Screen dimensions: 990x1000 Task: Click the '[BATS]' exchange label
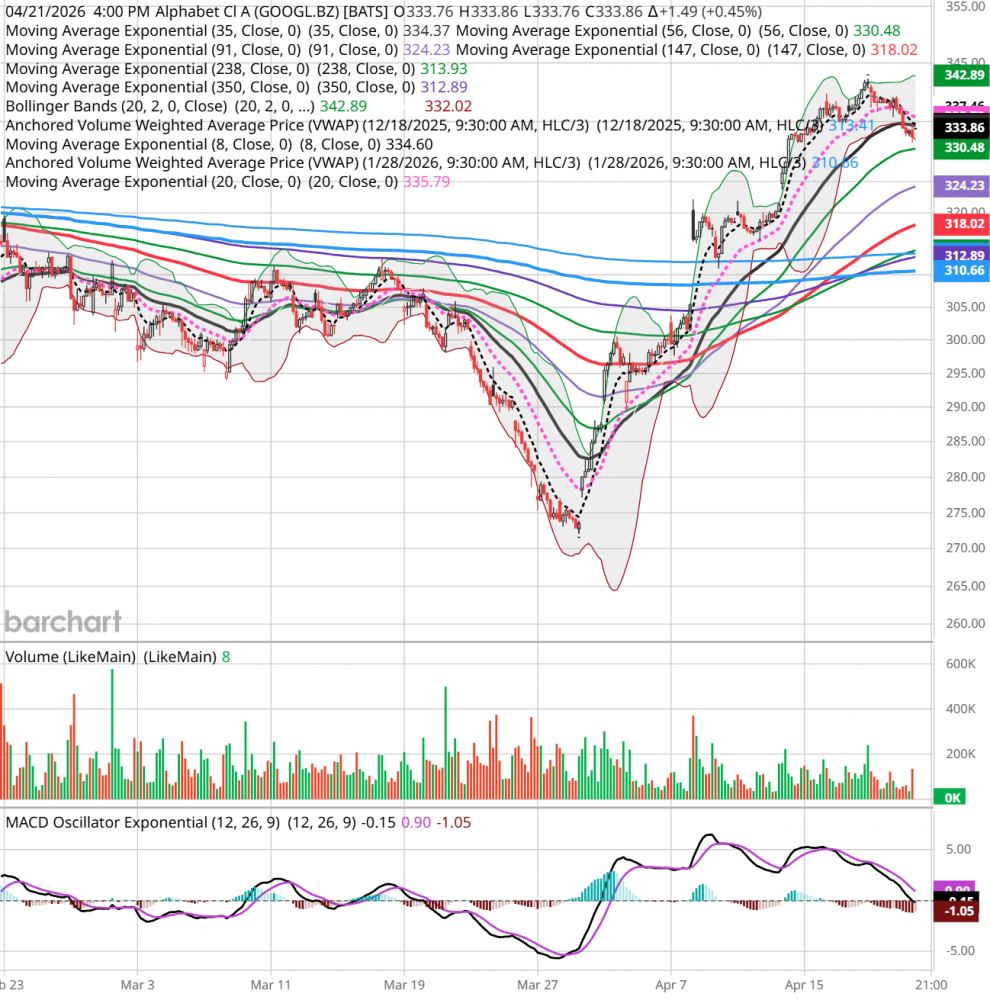click(x=365, y=11)
